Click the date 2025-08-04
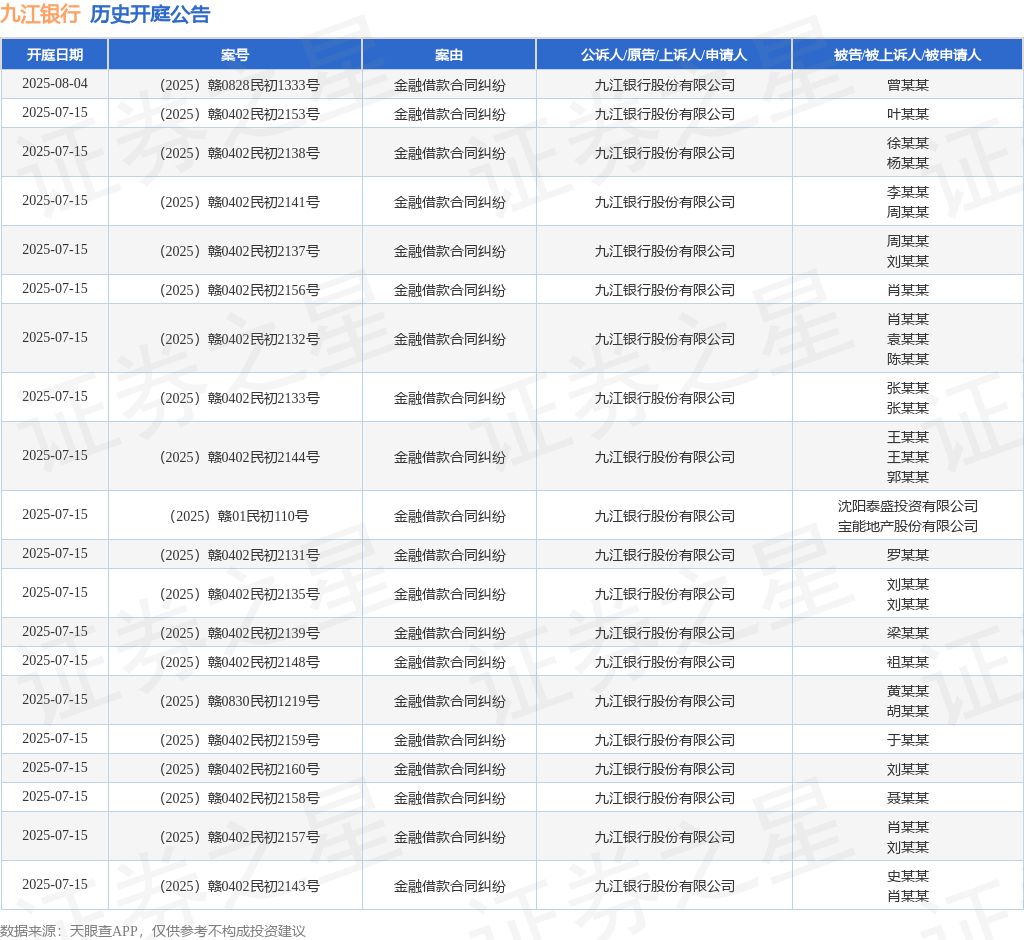The height and width of the screenshot is (940, 1024). 55,84
